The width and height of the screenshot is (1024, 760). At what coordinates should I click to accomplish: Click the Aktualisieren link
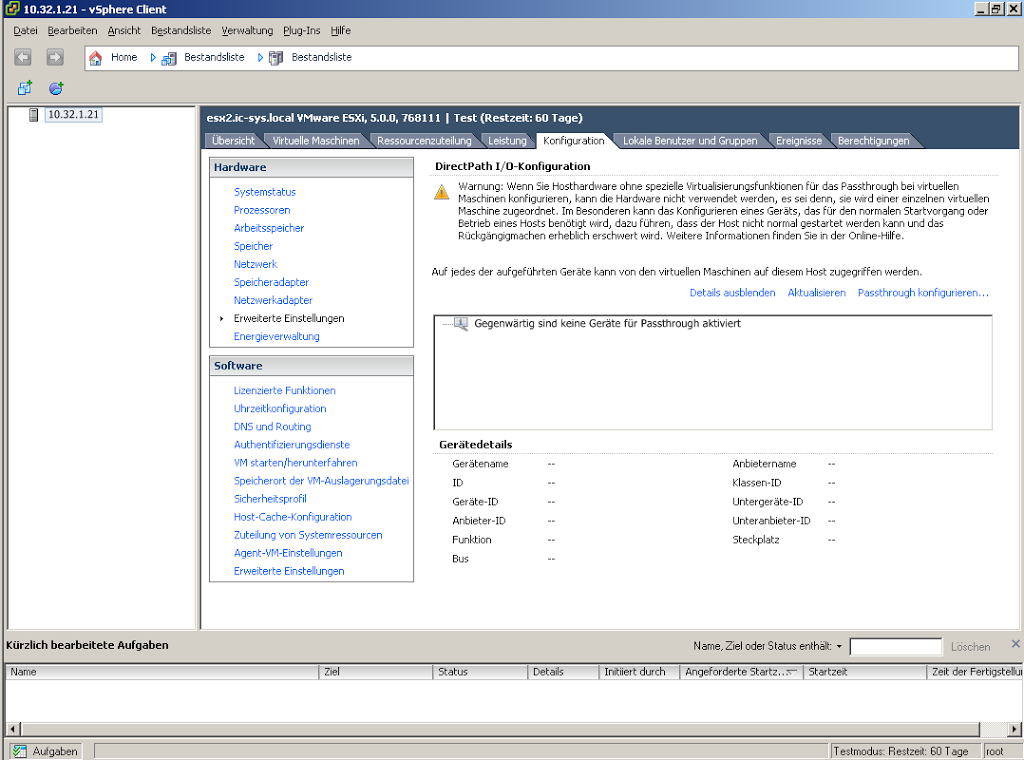pyautogui.click(x=817, y=293)
